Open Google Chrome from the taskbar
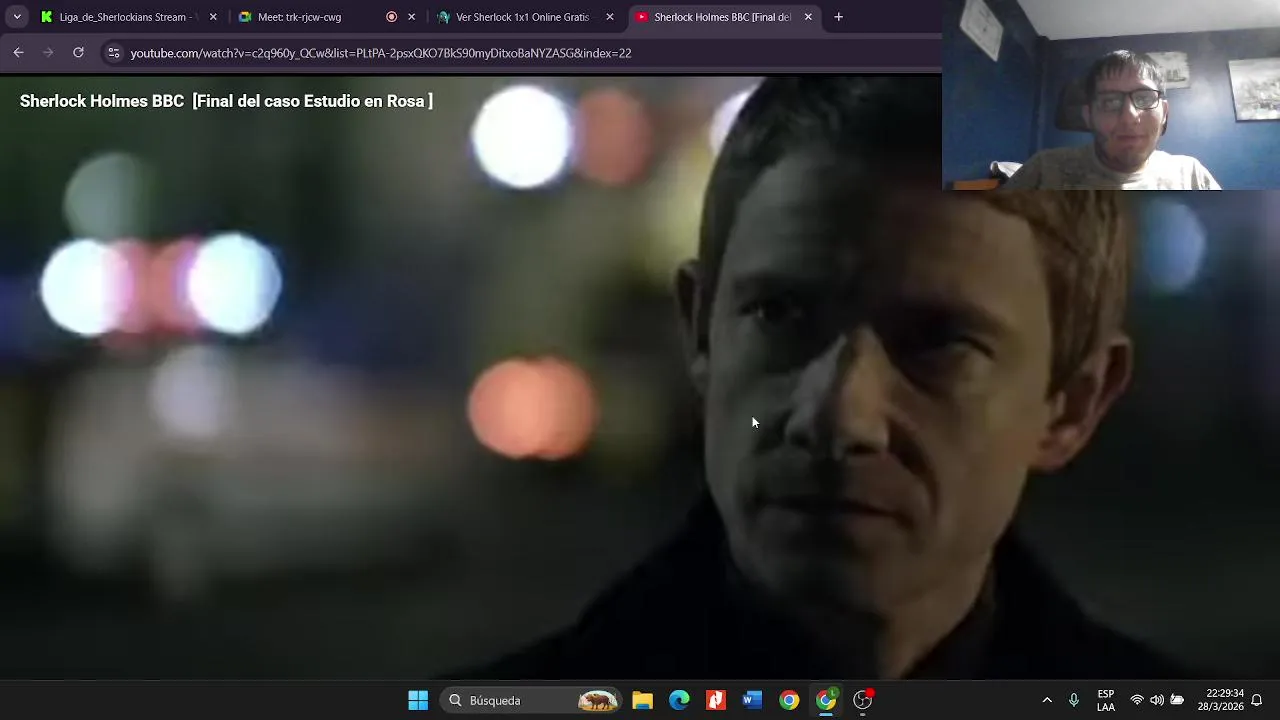This screenshot has height=720, width=1280. (789, 700)
